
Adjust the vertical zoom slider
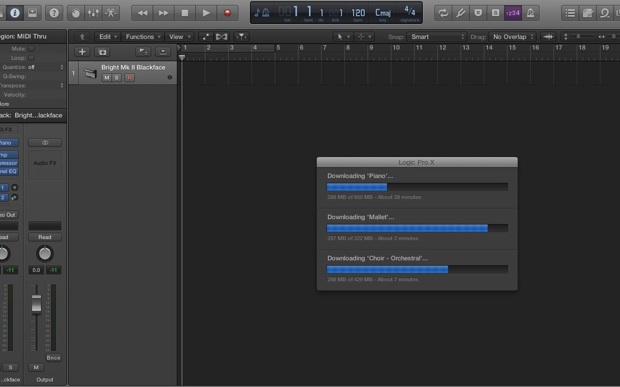(578, 37)
